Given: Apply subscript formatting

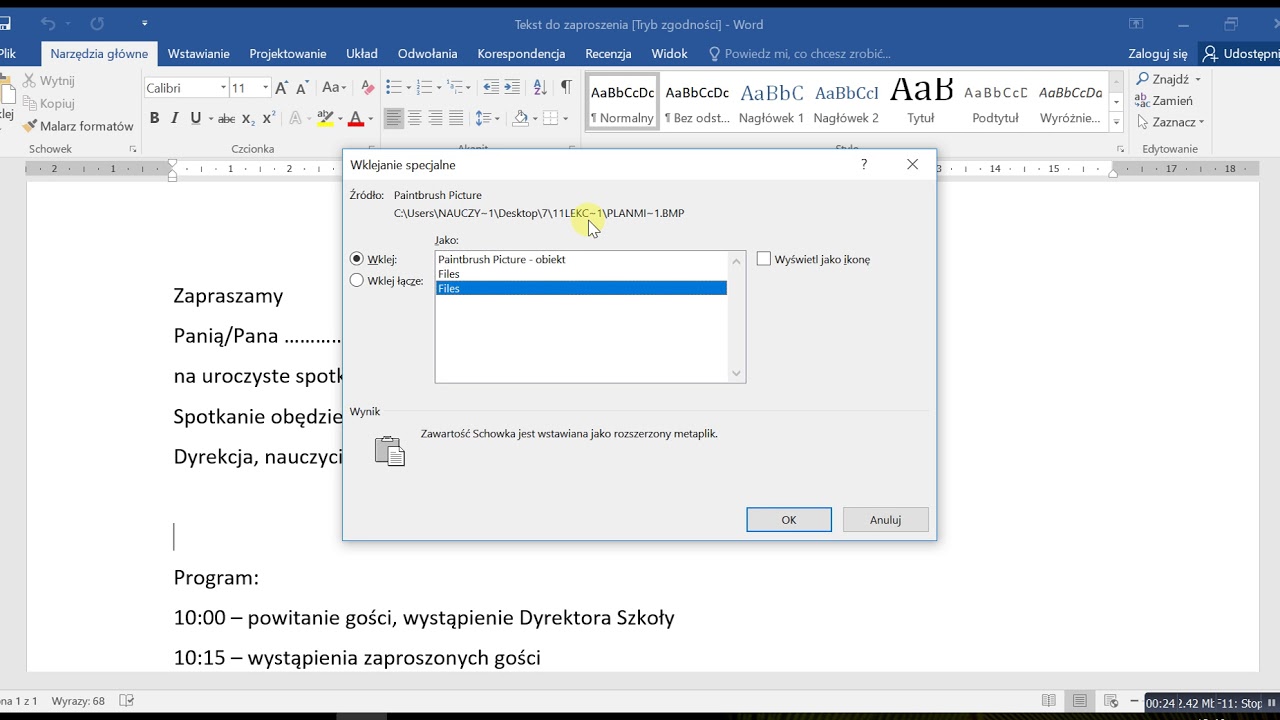Looking at the screenshot, I should point(248,118).
